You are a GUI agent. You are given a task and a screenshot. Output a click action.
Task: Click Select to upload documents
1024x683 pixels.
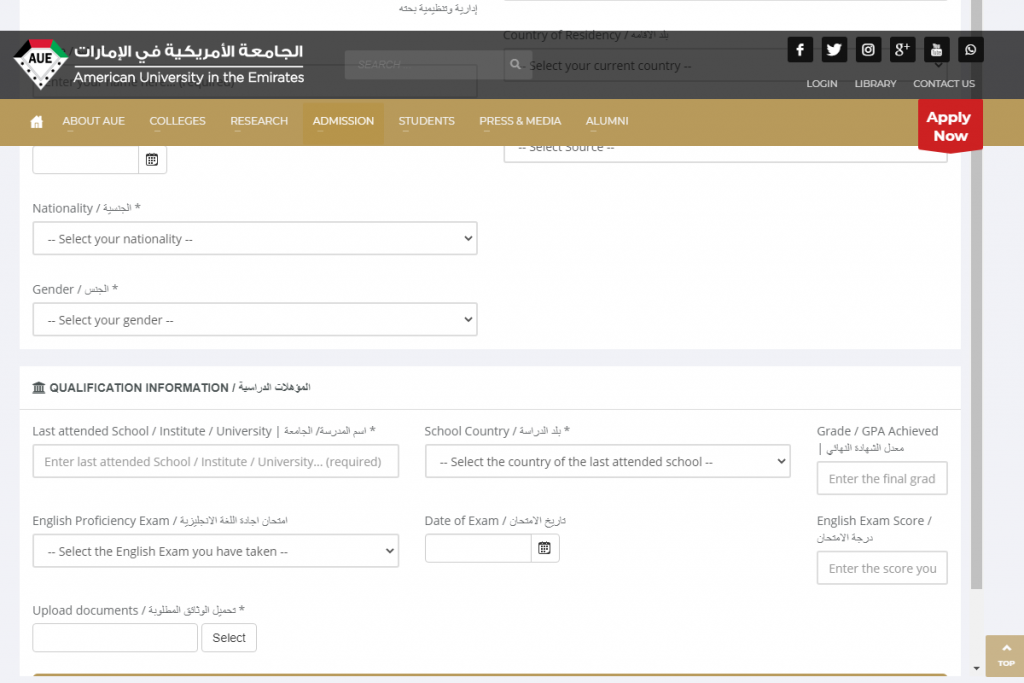point(229,637)
